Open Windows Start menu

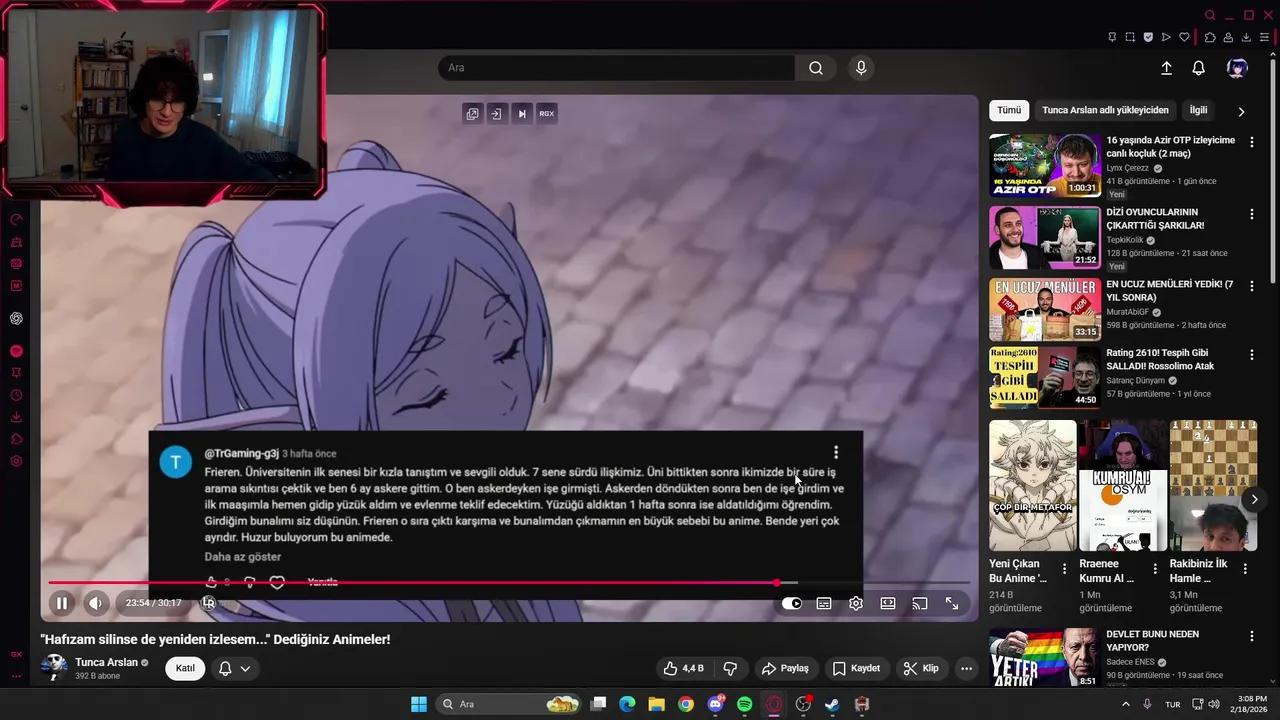pyautogui.click(x=419, y=704)
